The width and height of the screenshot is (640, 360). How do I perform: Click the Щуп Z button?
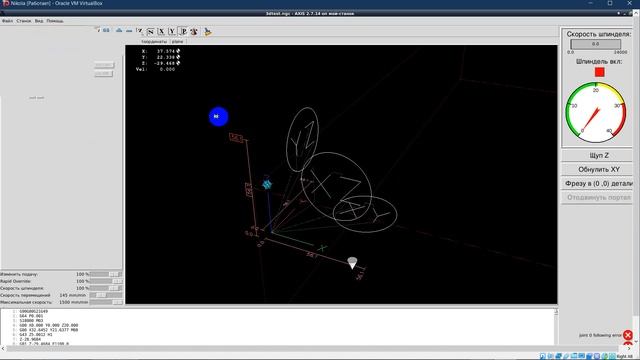pyautogui.click(x=599, y=156)
